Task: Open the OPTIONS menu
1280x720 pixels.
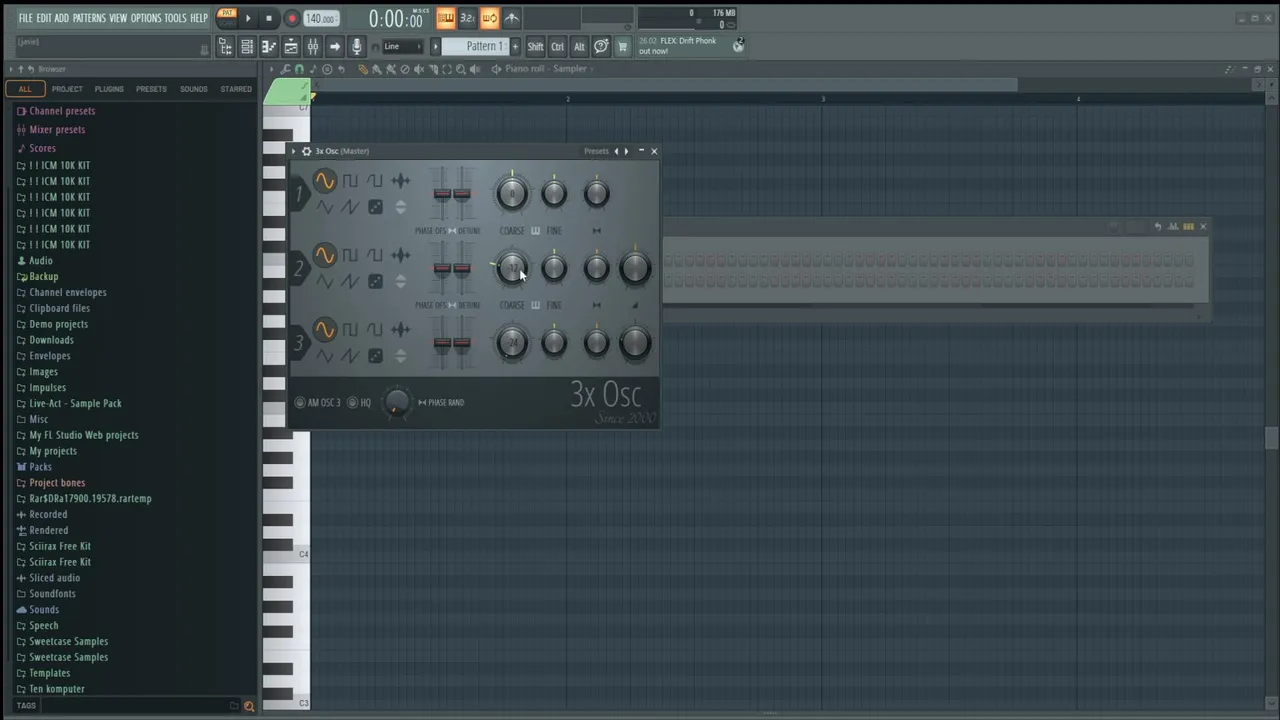Action: coord(146,18)
